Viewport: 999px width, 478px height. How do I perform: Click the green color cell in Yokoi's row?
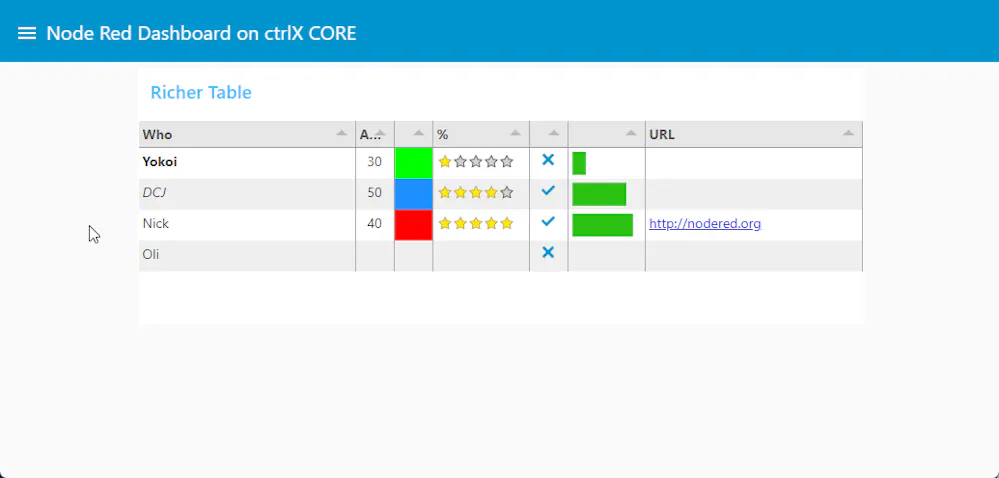pyautogui.click(x=413, y=163)
